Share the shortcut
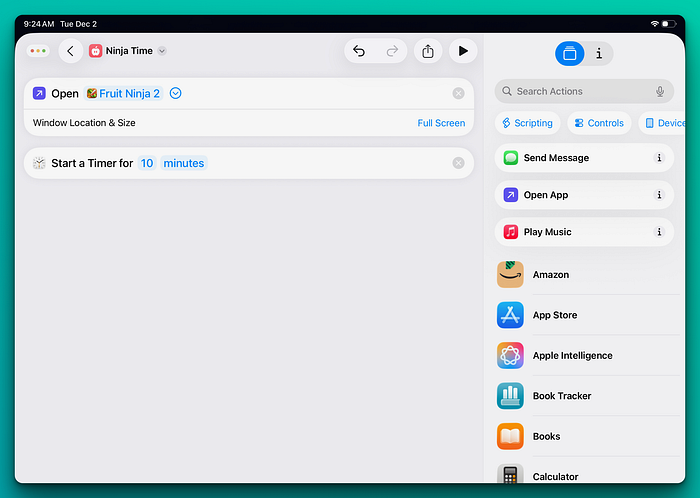700x498 pixels. tap(428, 51)
